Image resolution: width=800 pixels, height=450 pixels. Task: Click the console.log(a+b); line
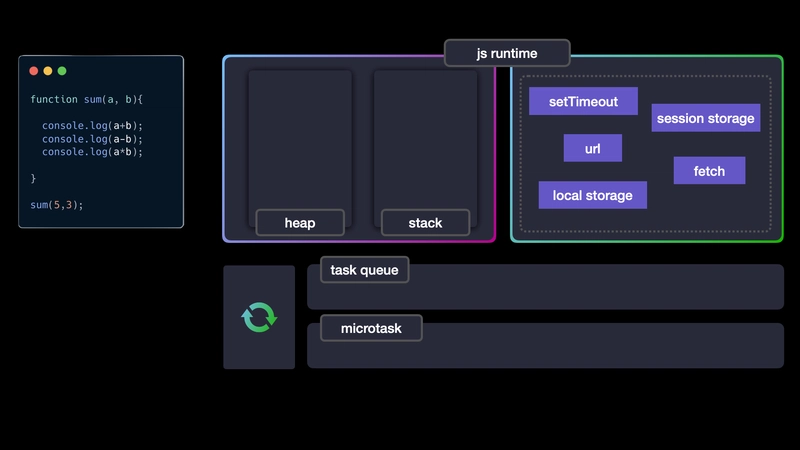coord(92,126)
